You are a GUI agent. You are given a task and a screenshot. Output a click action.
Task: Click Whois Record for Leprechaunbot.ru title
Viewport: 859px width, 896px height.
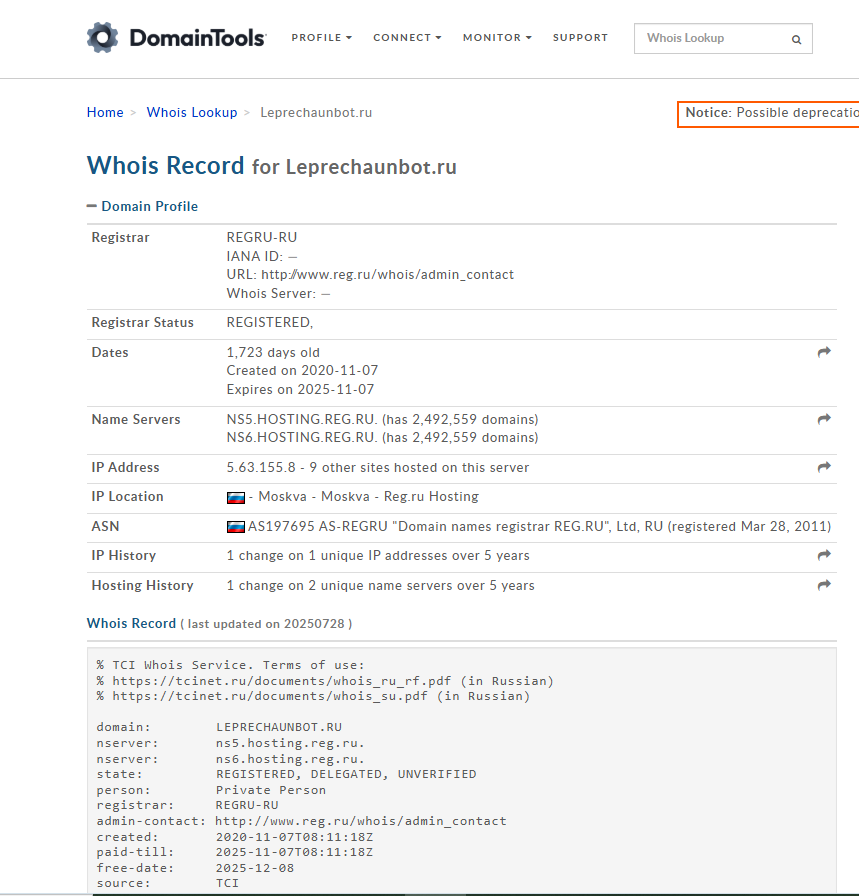pyautogui.click(x=271, y=166)
